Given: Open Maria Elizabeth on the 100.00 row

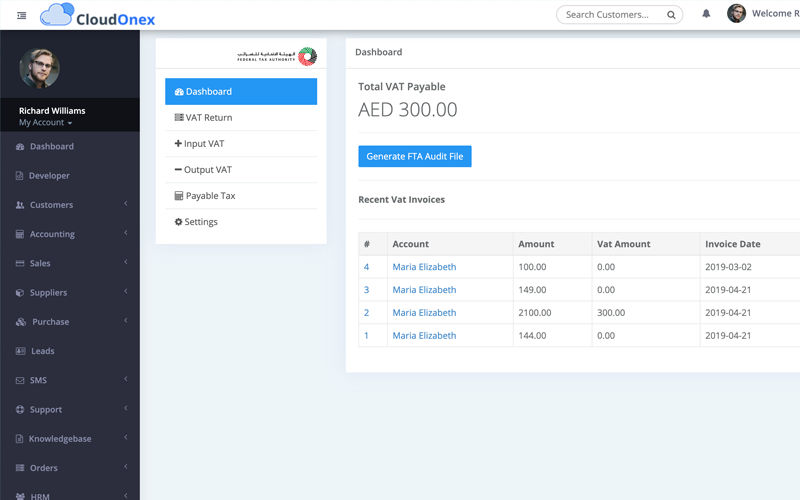Looking at the screenshot, I should pos(424,267).
